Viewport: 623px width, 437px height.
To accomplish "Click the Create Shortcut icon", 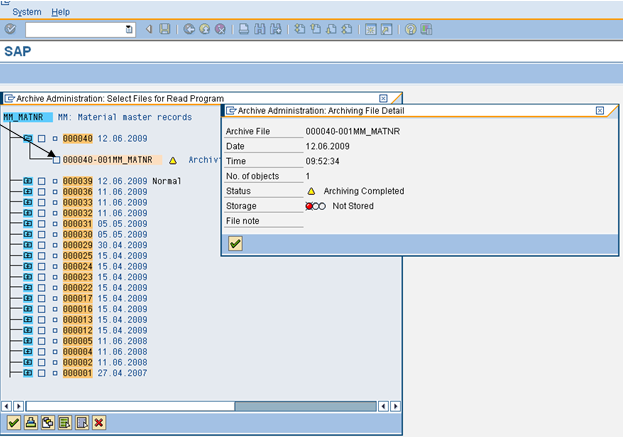I will 386,29.
